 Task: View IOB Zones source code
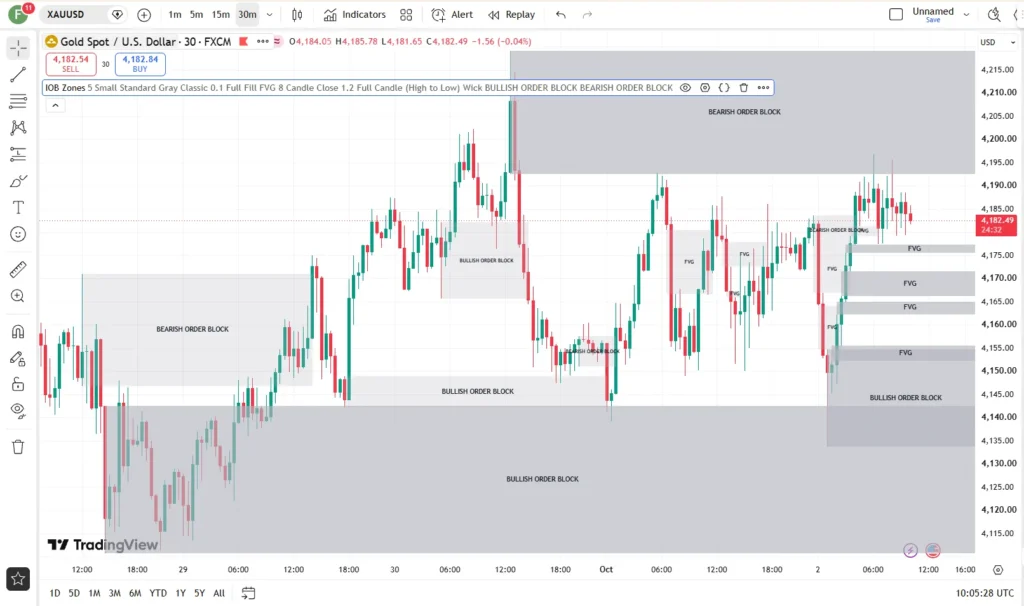coord(724,88)
